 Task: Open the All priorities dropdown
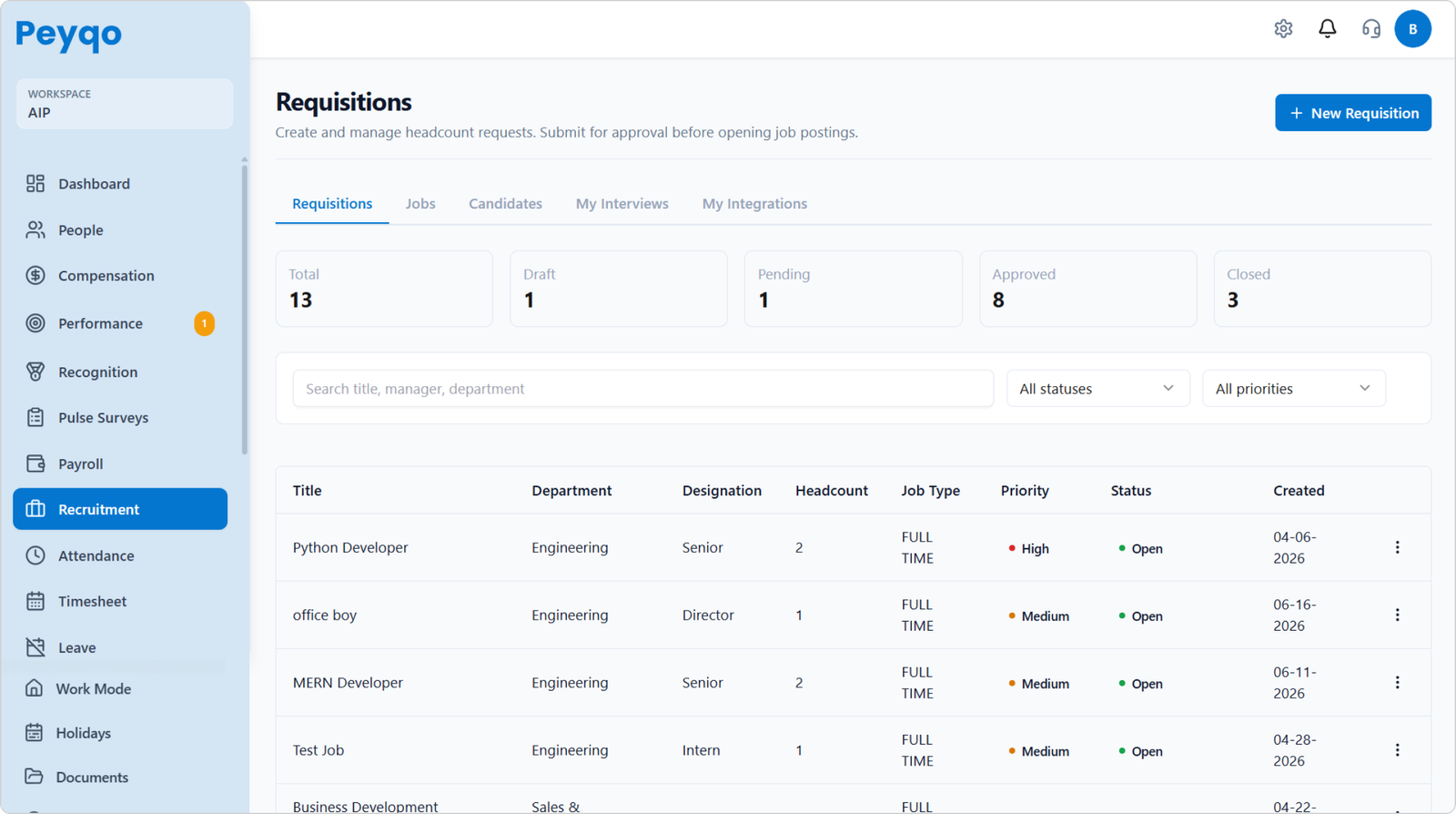pyautogui.click(x=1293, y=389)
